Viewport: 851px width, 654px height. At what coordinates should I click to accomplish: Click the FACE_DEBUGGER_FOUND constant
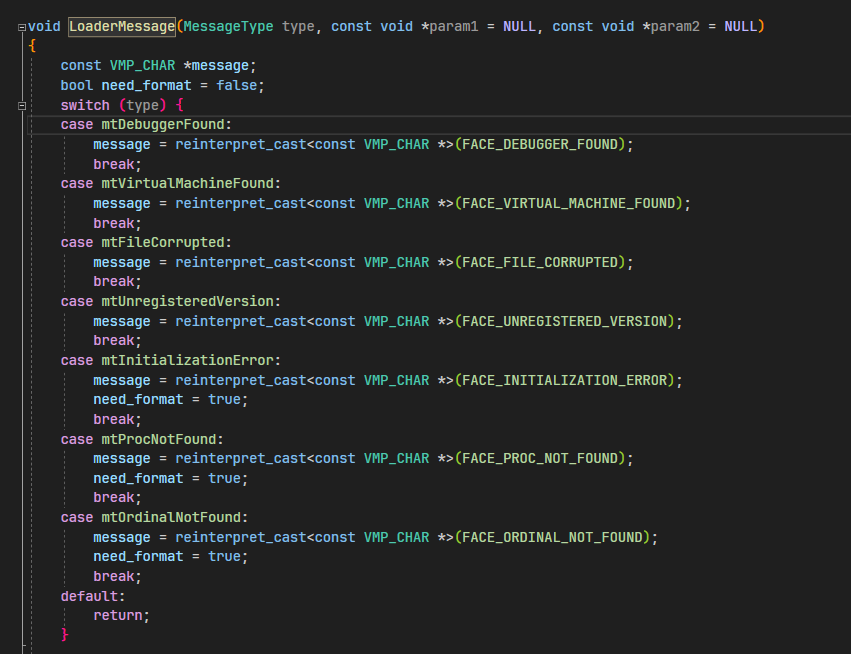[x=540, y=144]
